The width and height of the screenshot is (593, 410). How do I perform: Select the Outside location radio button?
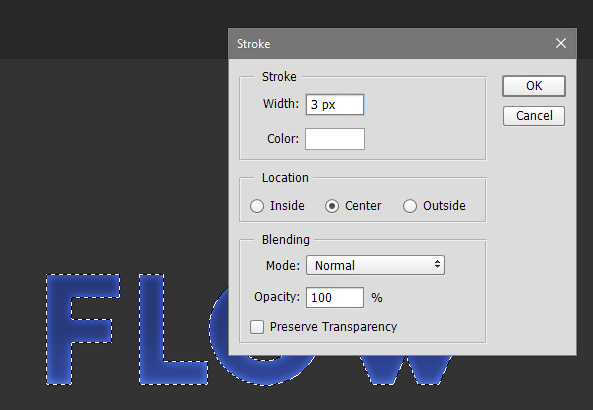point(410,206)
